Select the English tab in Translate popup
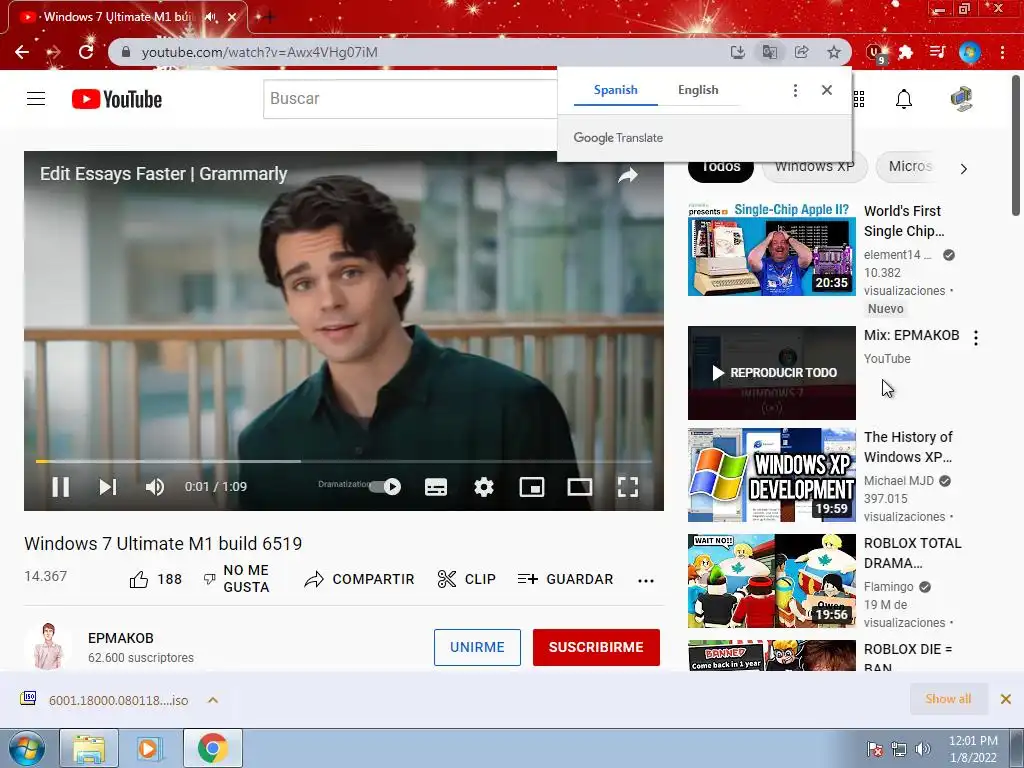Viewport: 1024px width, 768px height. click(698, 90)
